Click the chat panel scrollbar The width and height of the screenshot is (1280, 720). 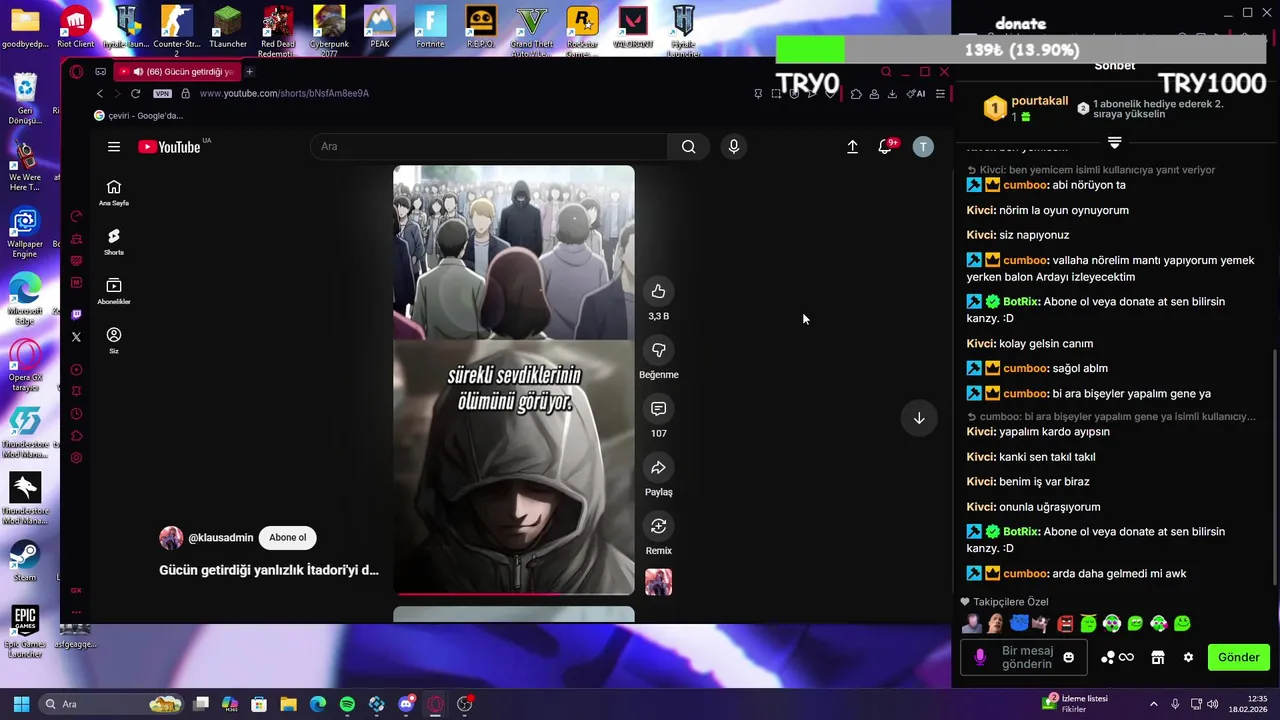pyautogui.click(x=1275, y=465)
